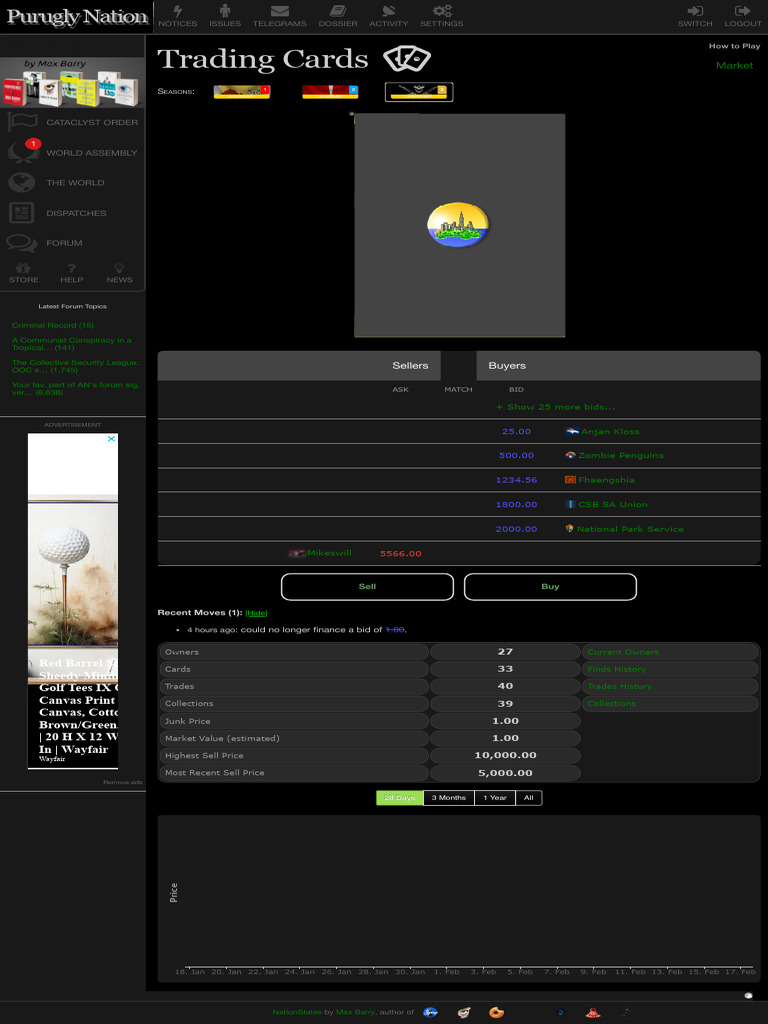Open the Collections link on the right
The image size is (768, 1024).
click(611, 703)
